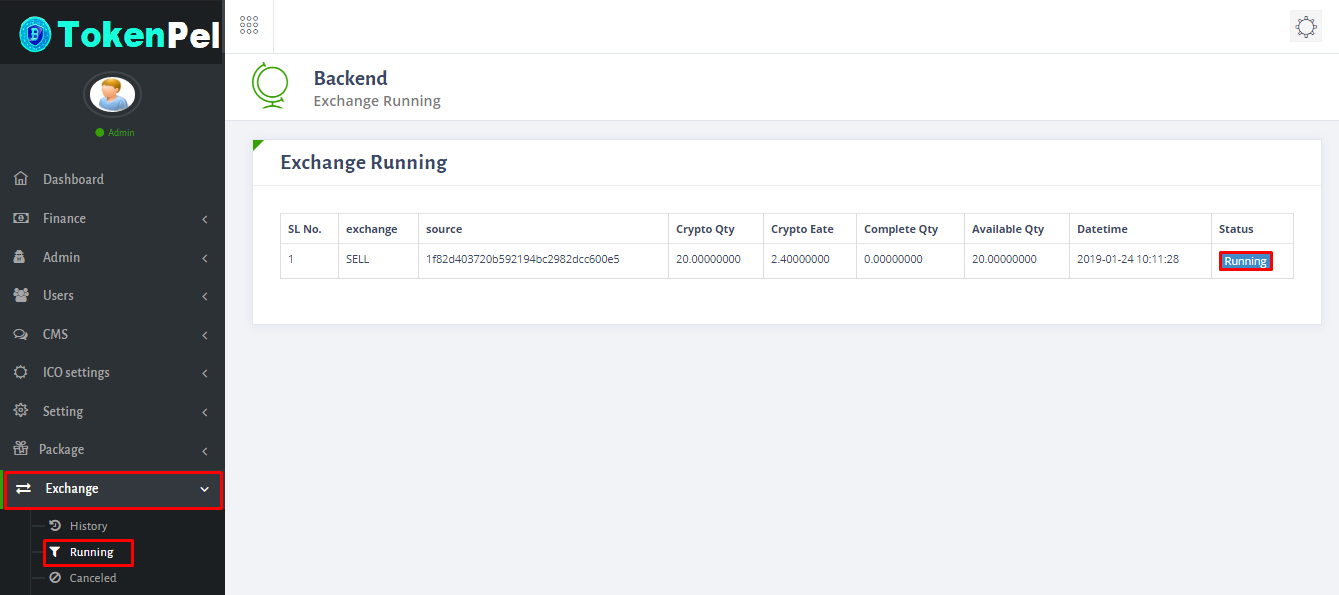1339x595 pixels.
Task: Click the globe icon beside Backend
Action: (x=269, y=86)
